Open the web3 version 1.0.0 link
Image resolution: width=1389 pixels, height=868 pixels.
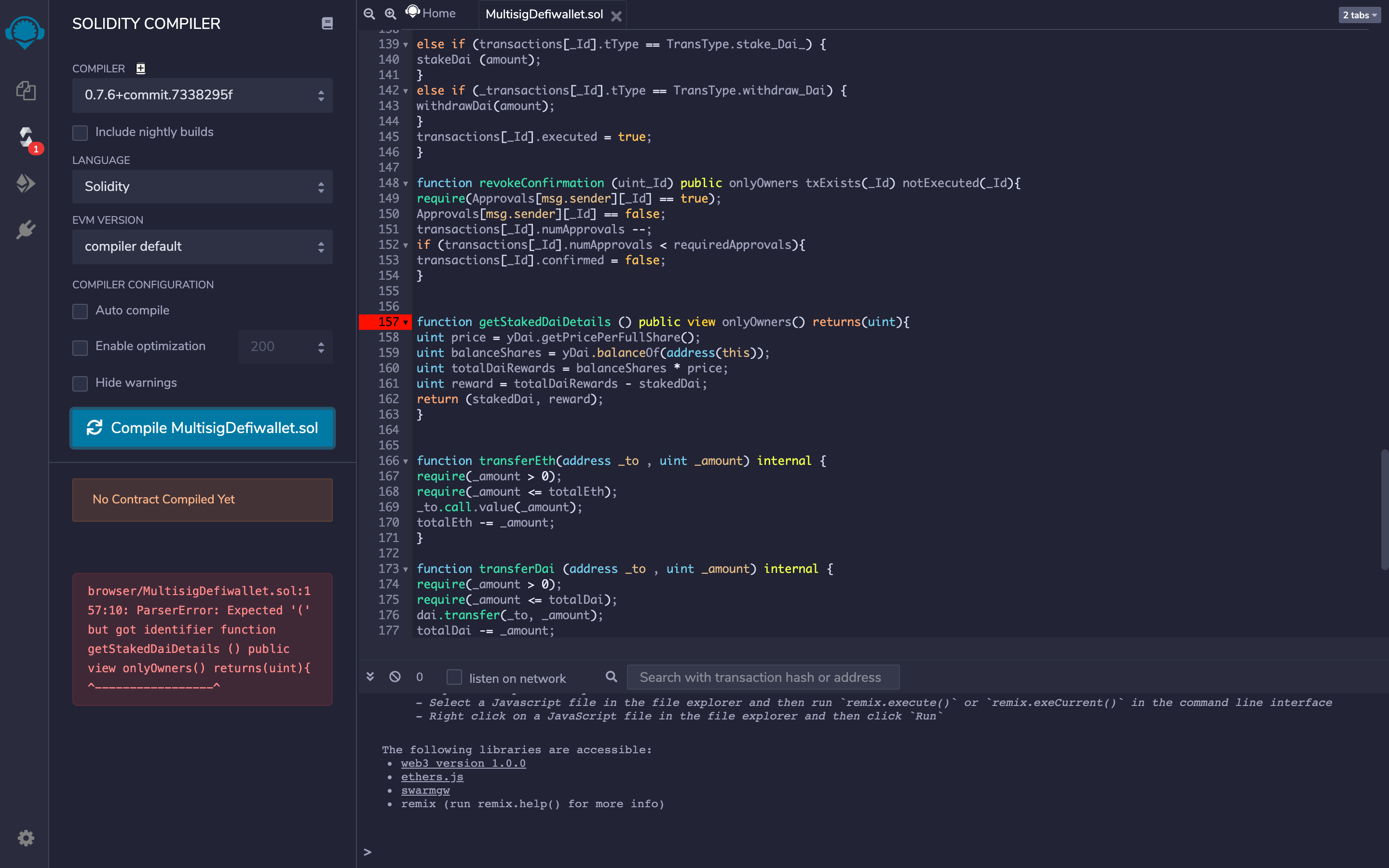coord(463,763)
